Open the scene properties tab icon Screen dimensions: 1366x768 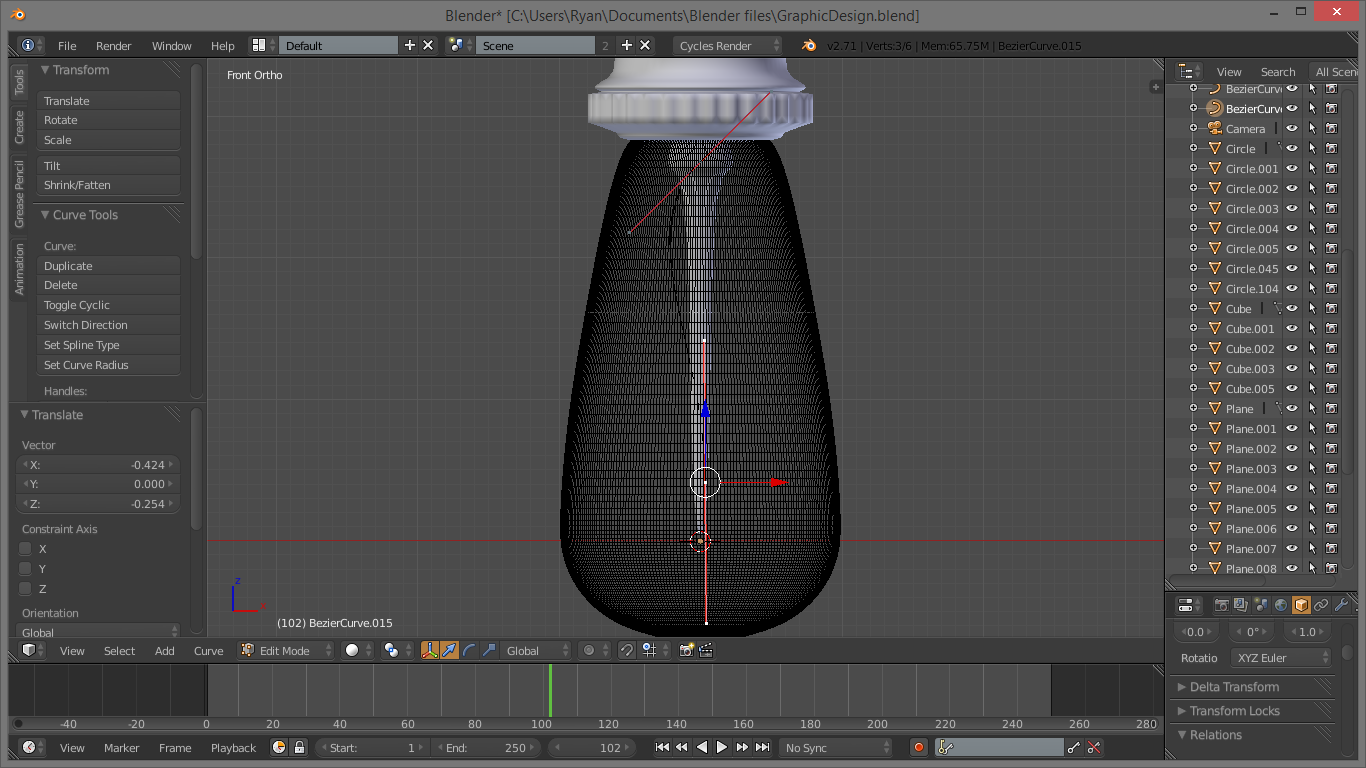click(x=1261, y=605)
